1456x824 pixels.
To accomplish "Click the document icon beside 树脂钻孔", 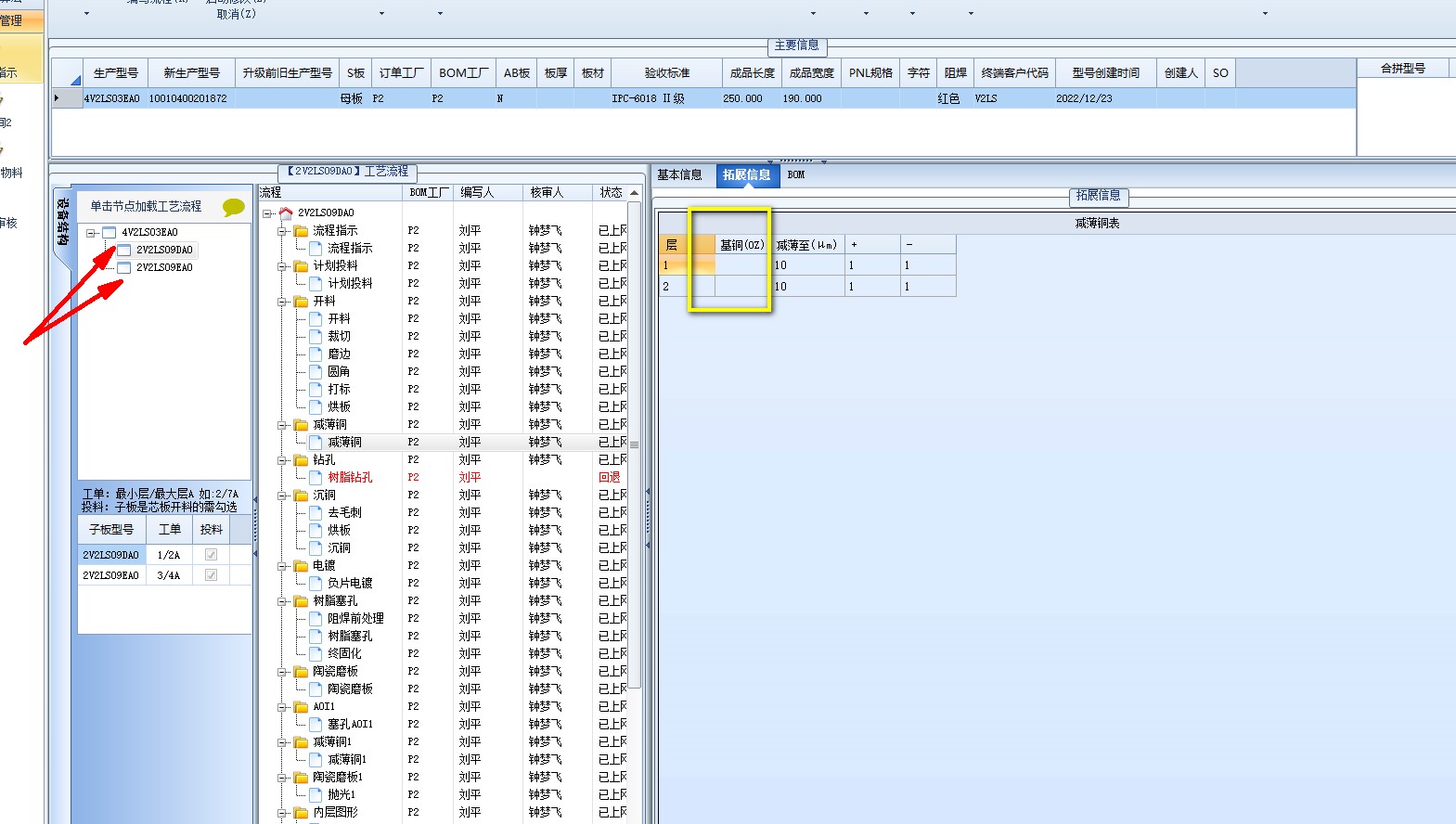I will coord(316,477).
